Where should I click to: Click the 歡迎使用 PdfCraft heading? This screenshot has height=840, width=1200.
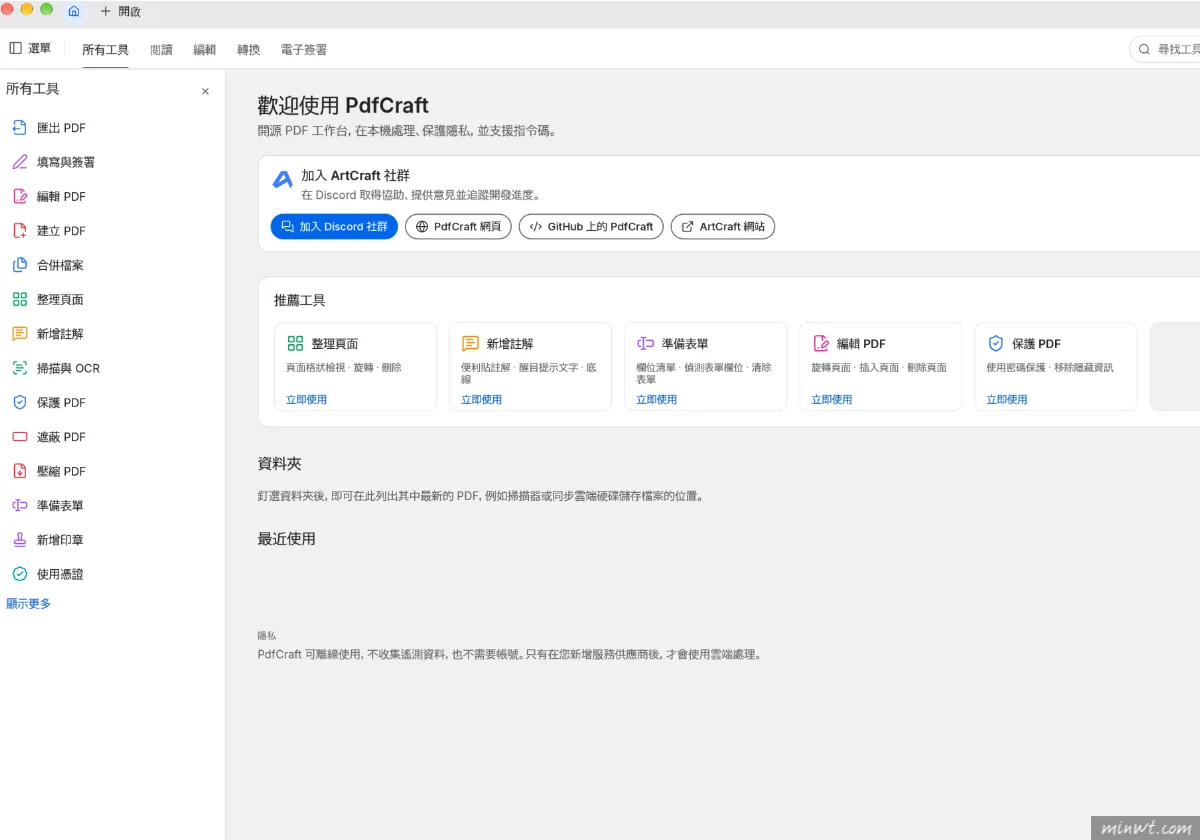point(343,106)
